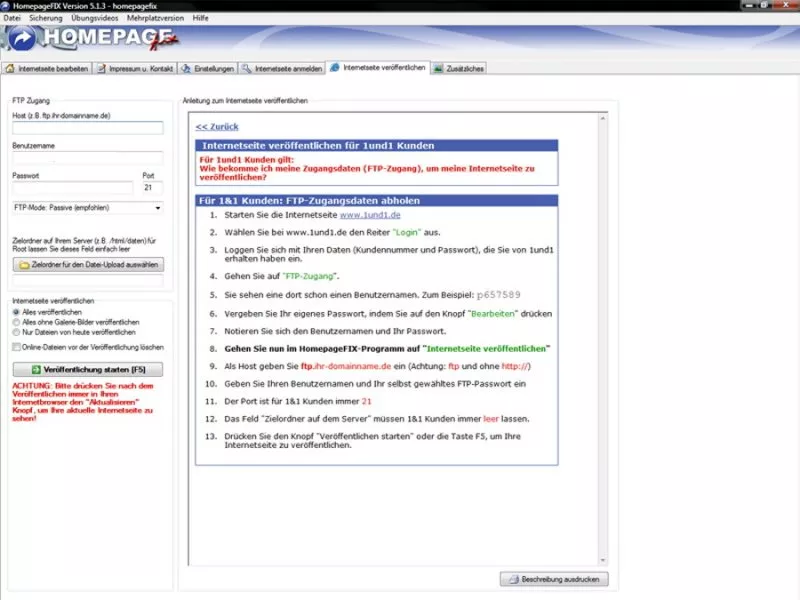Go back via the << Zurück link
This screenshot has height=600, width=800.
click(x=216, y=127)
